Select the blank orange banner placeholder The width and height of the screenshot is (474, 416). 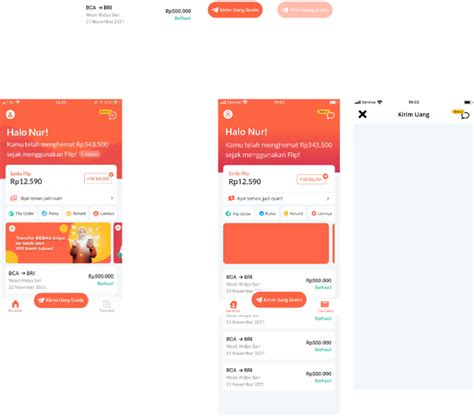click(x=276, y=243)
